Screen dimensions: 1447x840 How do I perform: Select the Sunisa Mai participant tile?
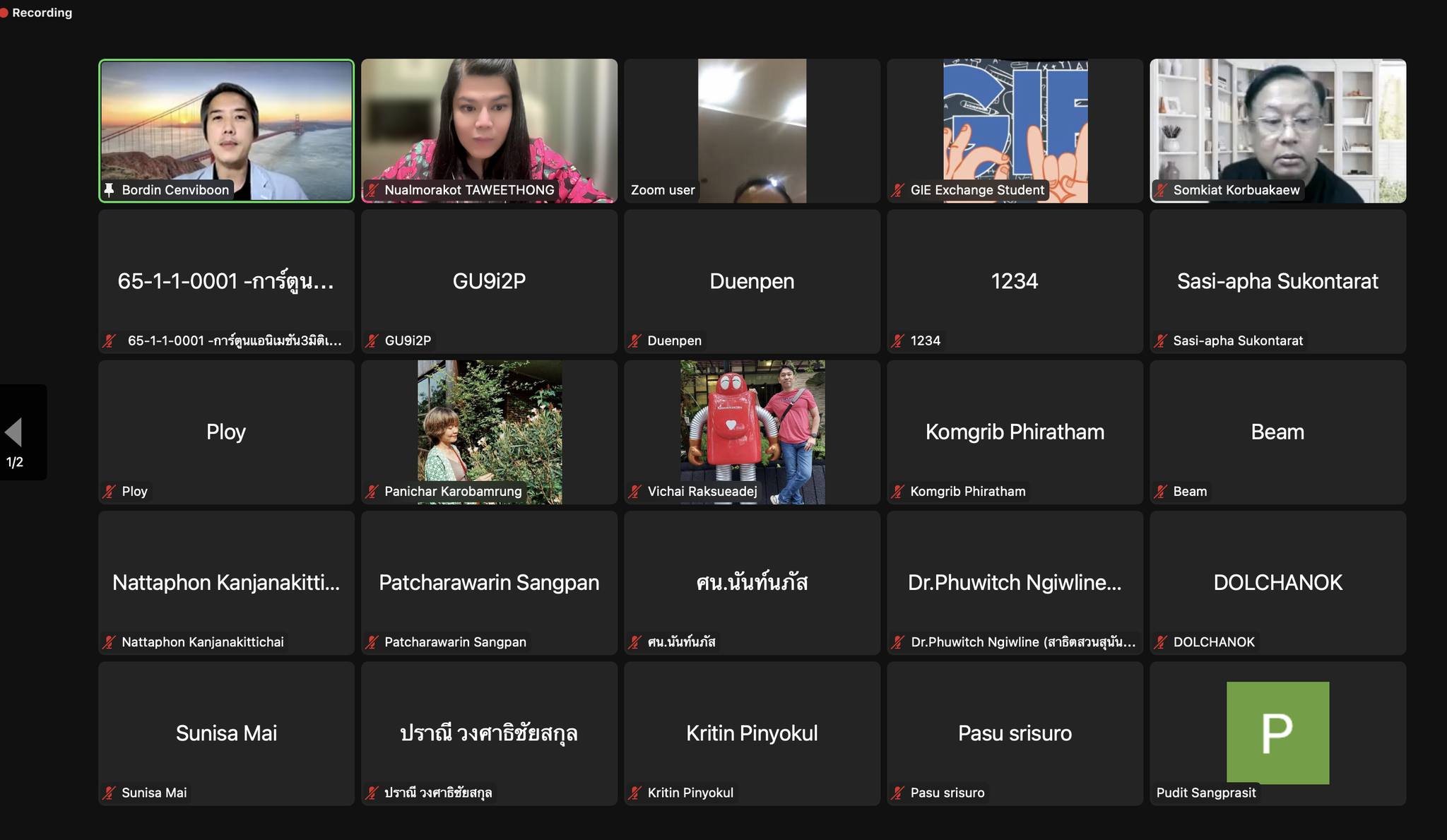tap(226, 733)
